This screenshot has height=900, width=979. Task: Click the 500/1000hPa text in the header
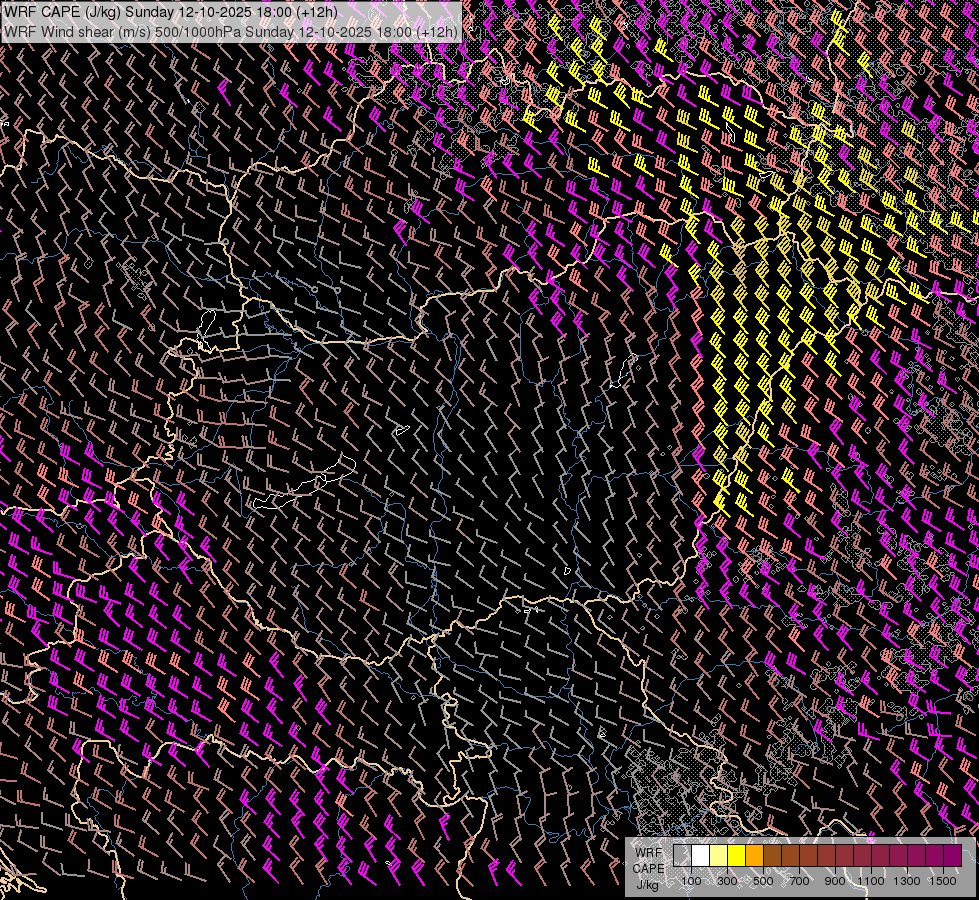tap(197, 31)
